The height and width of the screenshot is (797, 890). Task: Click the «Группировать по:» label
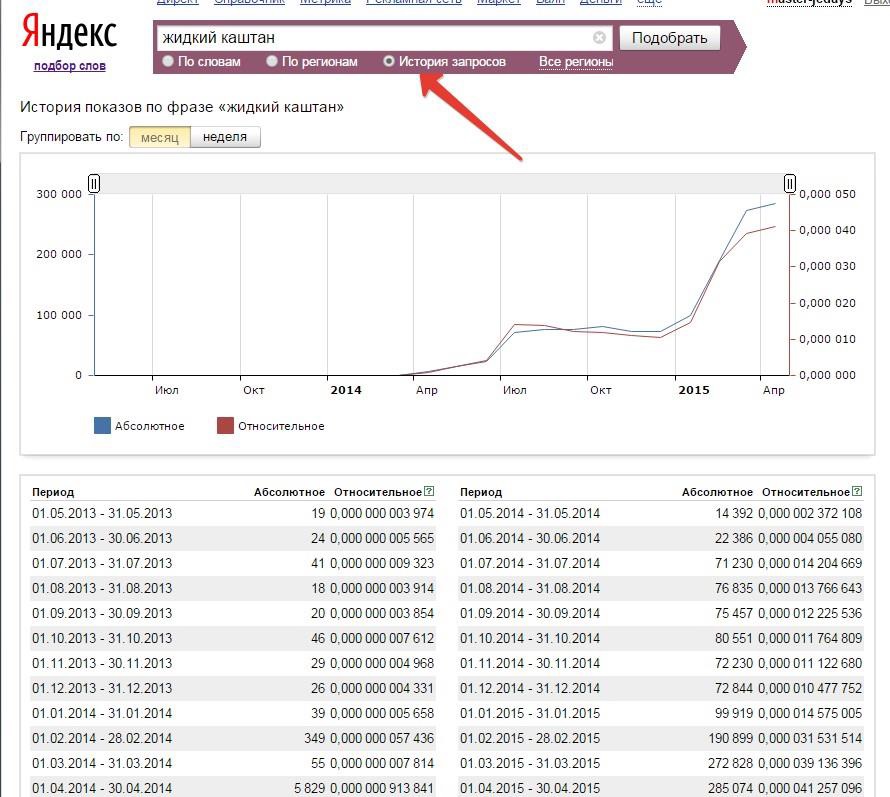click(72, 137)
